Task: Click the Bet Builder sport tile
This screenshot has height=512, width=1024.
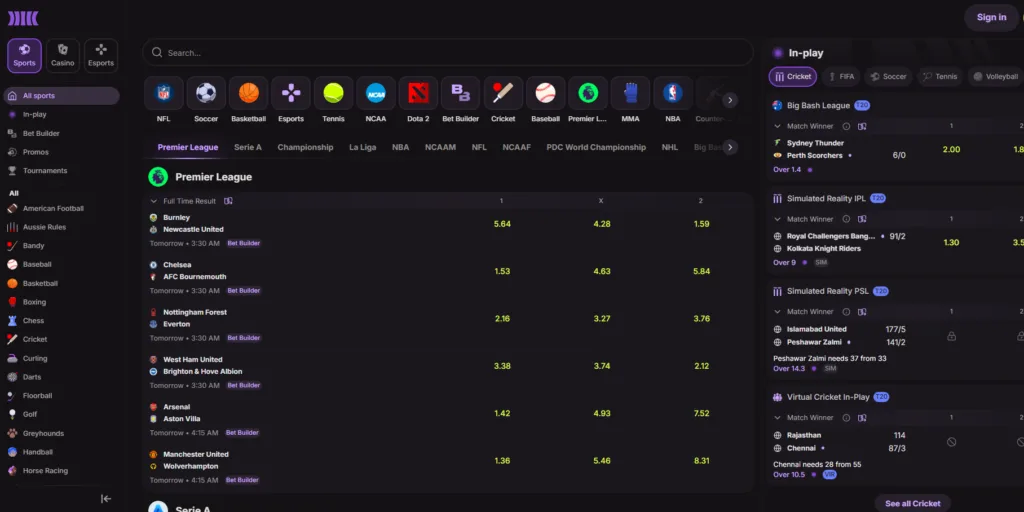Action: click(x=460, y=93)
